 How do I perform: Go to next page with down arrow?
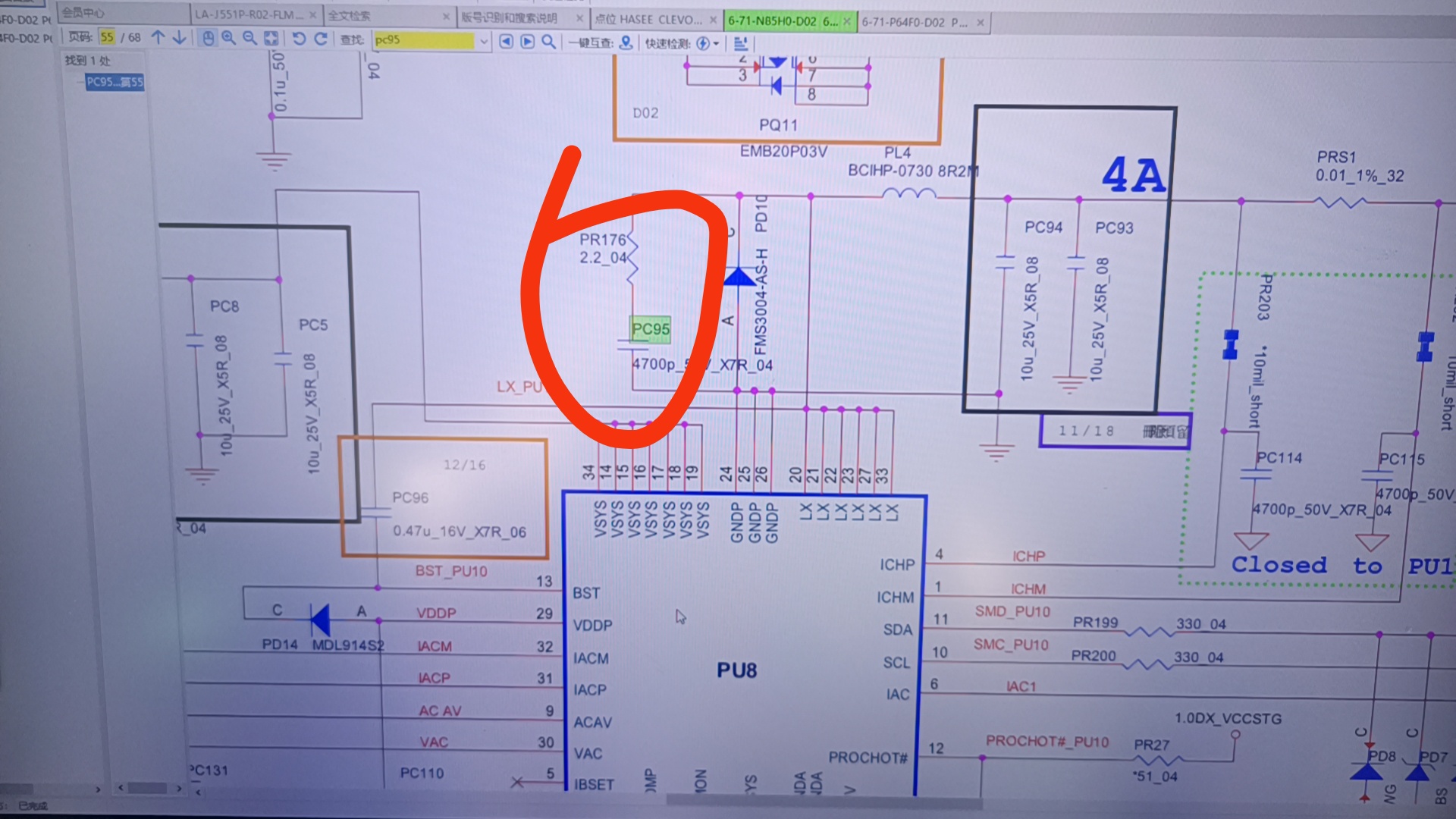180,37
